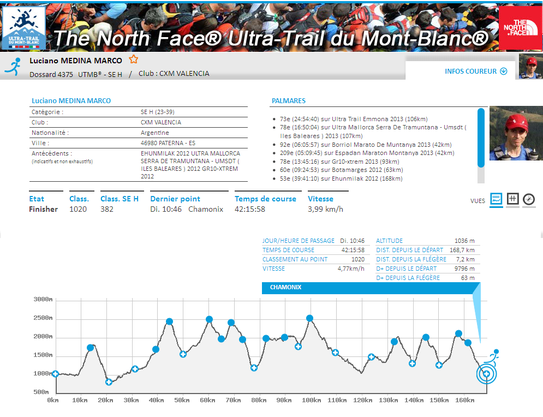Click the finish target marker at the chart end
This screenshot has height=417, width=543.
(487, 374)
